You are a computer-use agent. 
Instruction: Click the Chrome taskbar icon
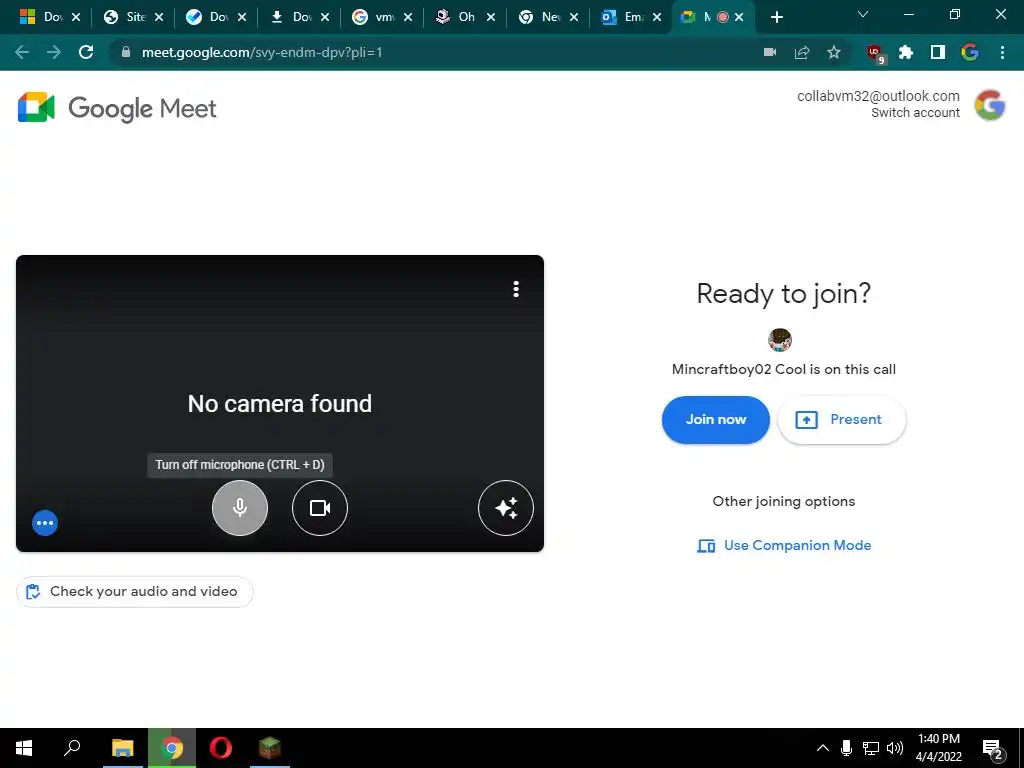[x=172, y=748]
